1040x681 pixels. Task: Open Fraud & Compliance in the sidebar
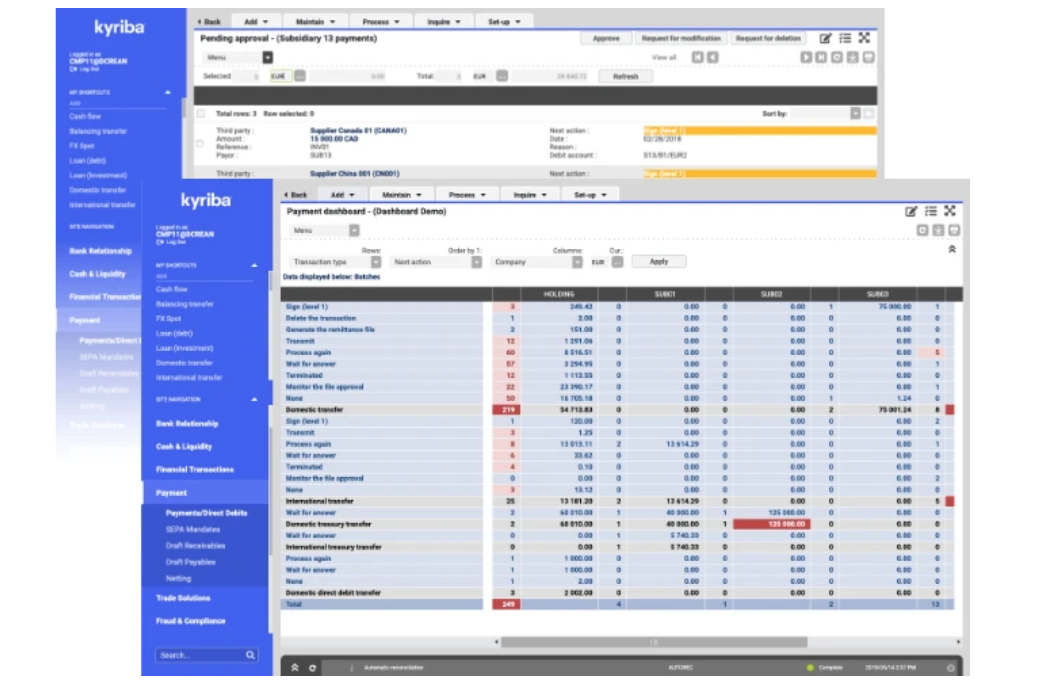190,621
